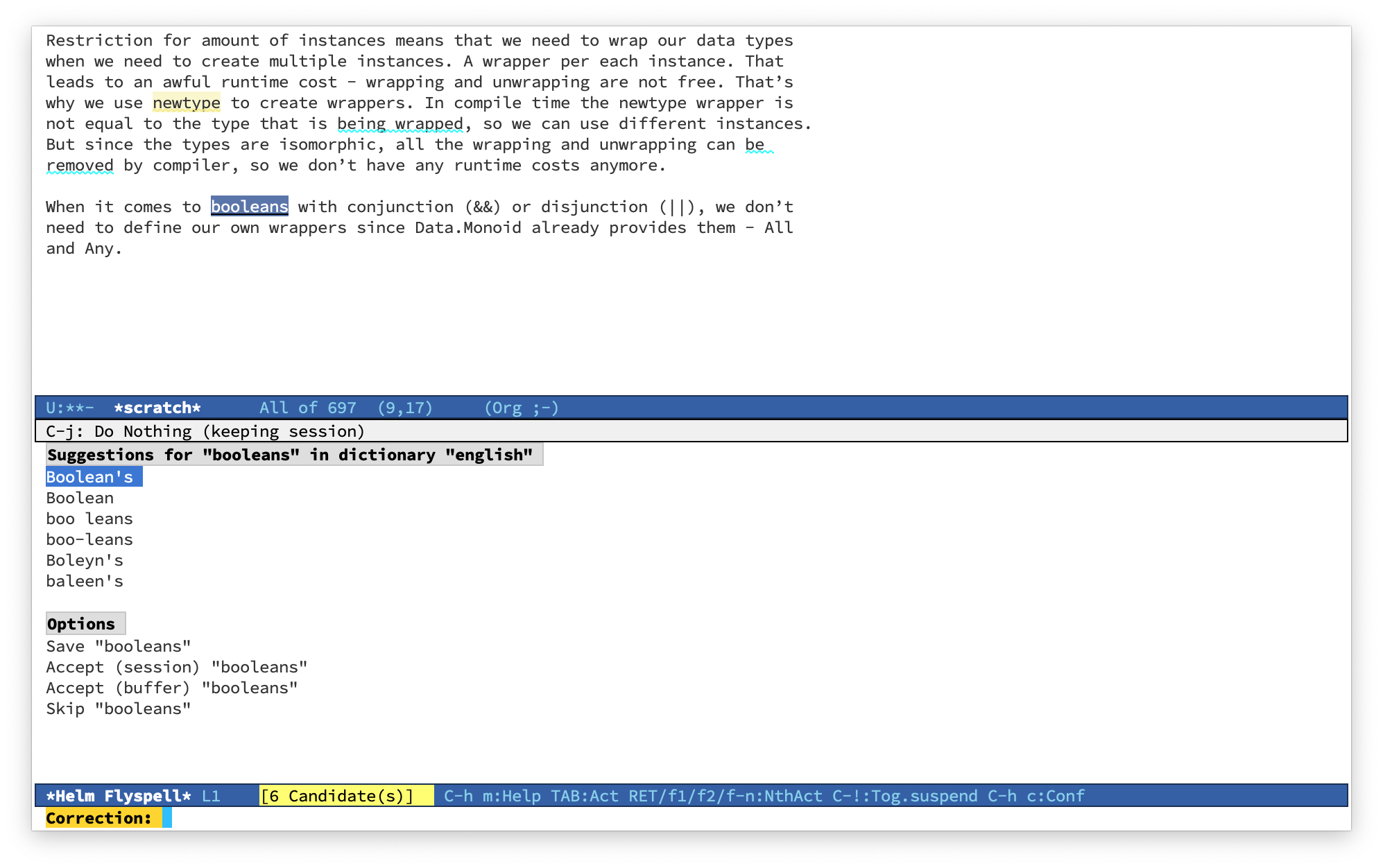Choose Accept (buffer) "booleans" option
This screenshot has height=868, width=1383.
(x=171, y=688)
